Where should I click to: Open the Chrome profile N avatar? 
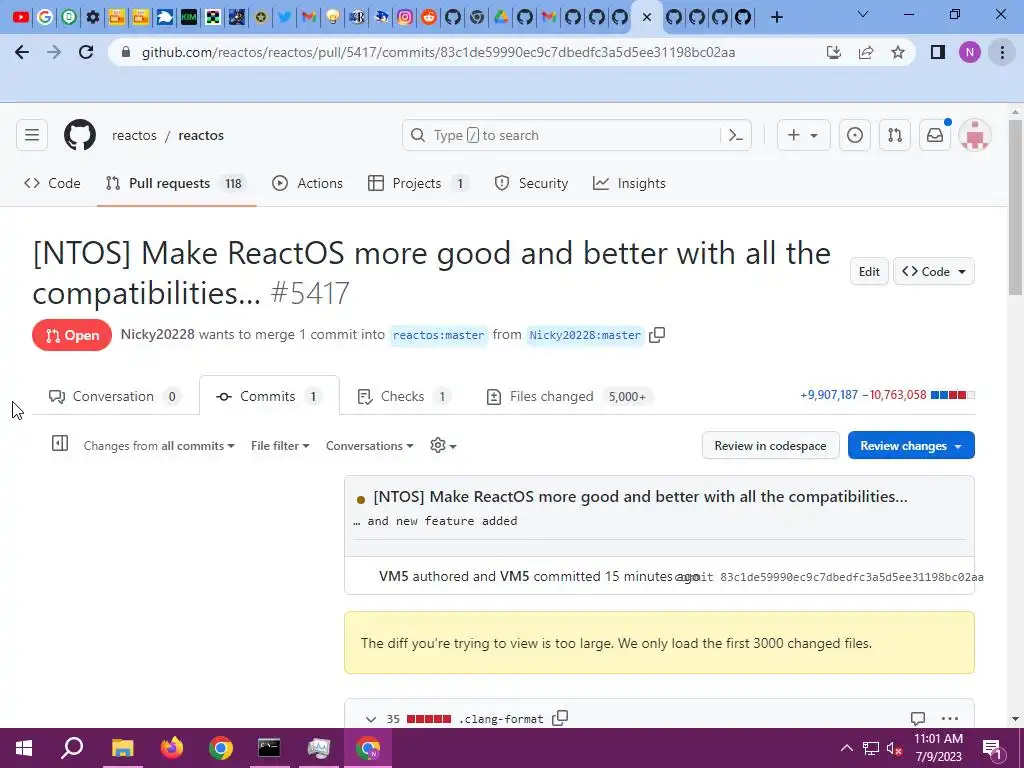(x=970, y=52)
